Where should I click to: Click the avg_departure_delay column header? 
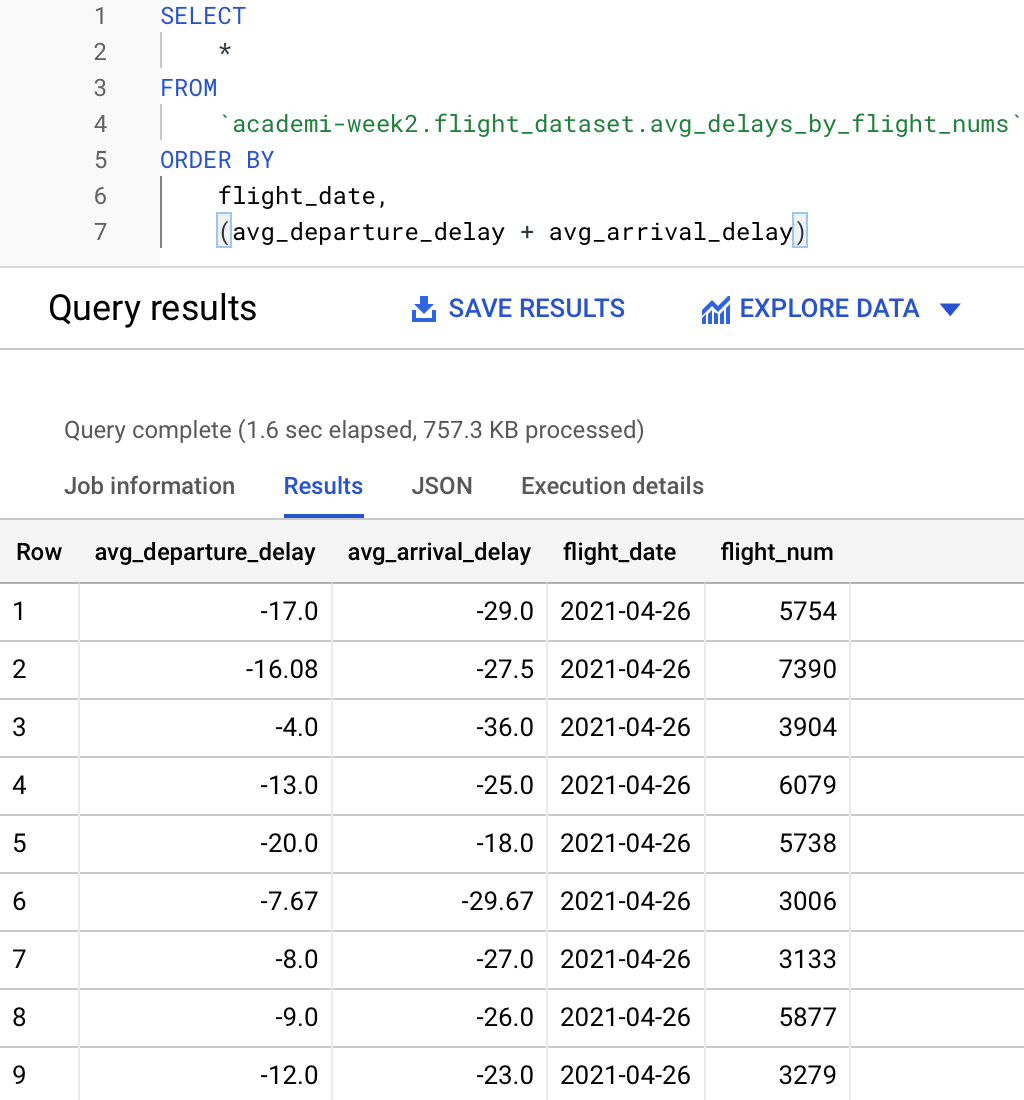click(205, 551)
